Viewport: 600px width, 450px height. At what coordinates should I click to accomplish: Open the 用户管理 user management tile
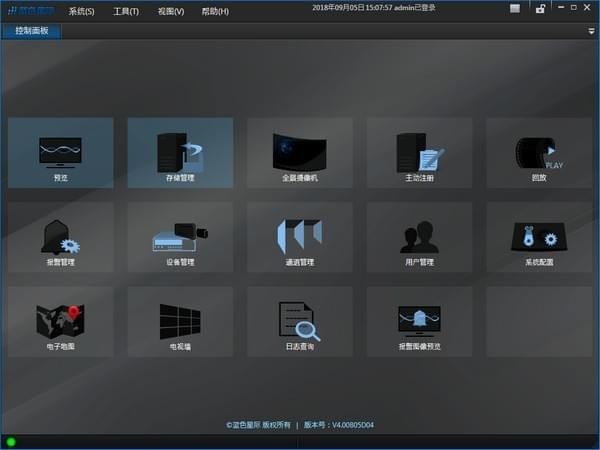(x=419, y=237)
